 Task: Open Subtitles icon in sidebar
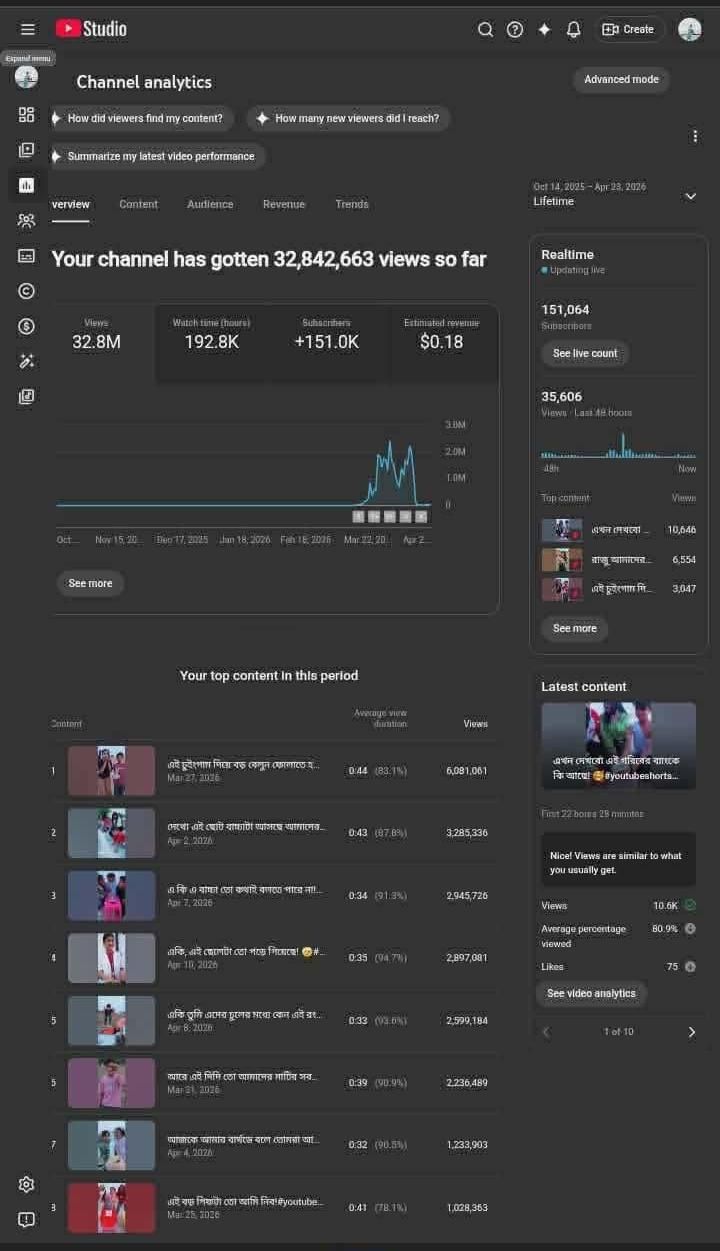pyautogui.click(x=27, y=255)
